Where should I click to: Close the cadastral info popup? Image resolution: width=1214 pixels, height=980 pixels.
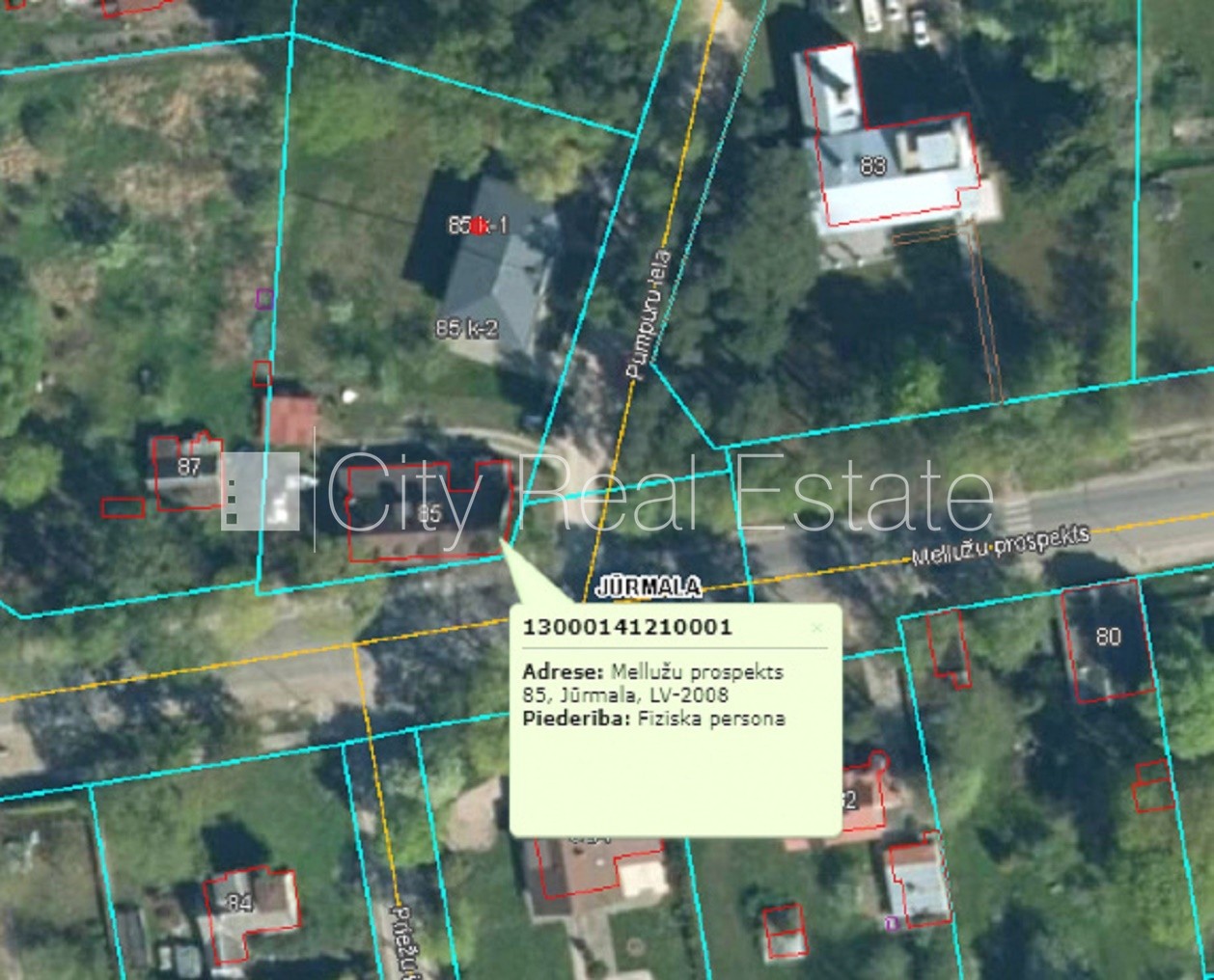tap(816, 628)
